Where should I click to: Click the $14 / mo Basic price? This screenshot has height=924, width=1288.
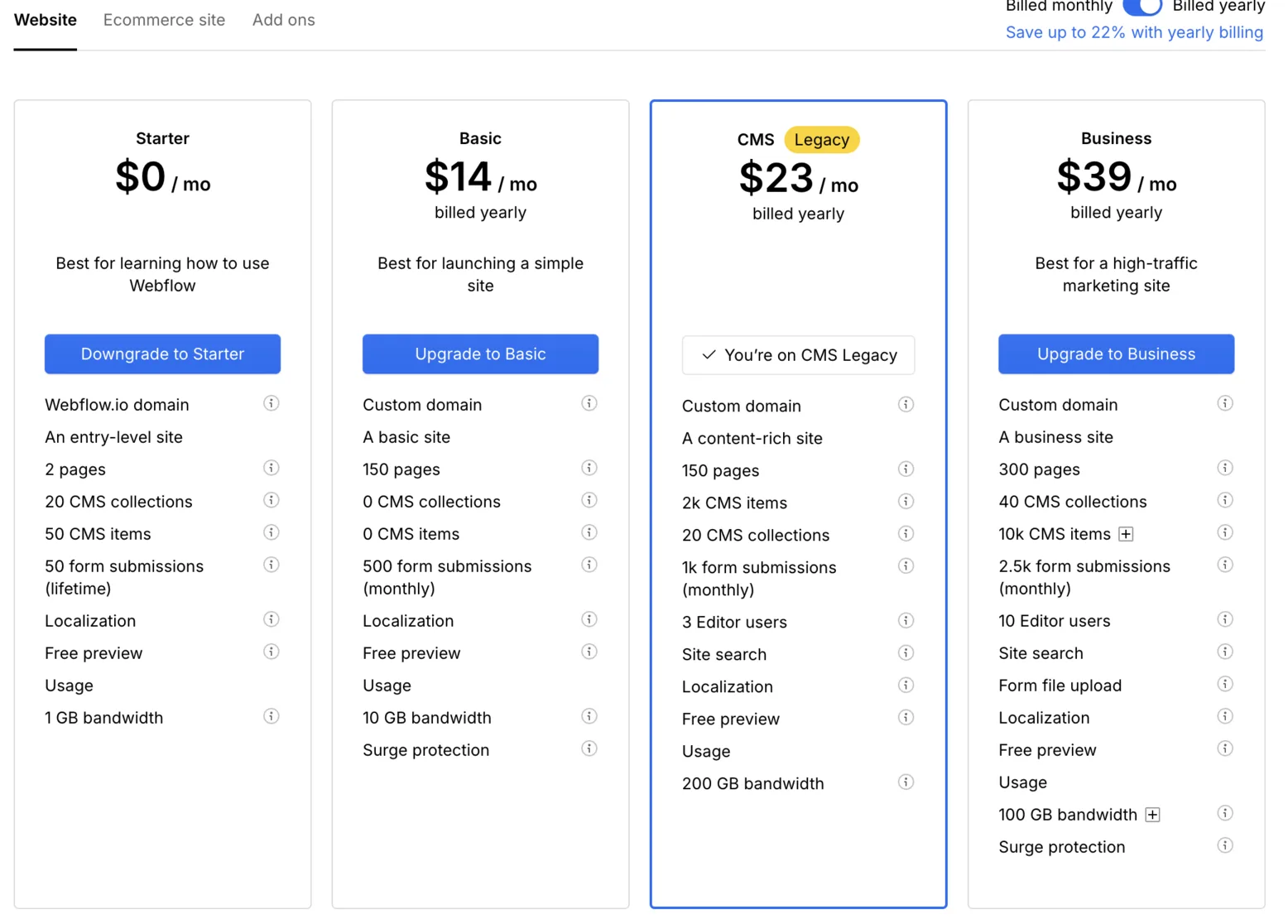(x=480, y=177)
